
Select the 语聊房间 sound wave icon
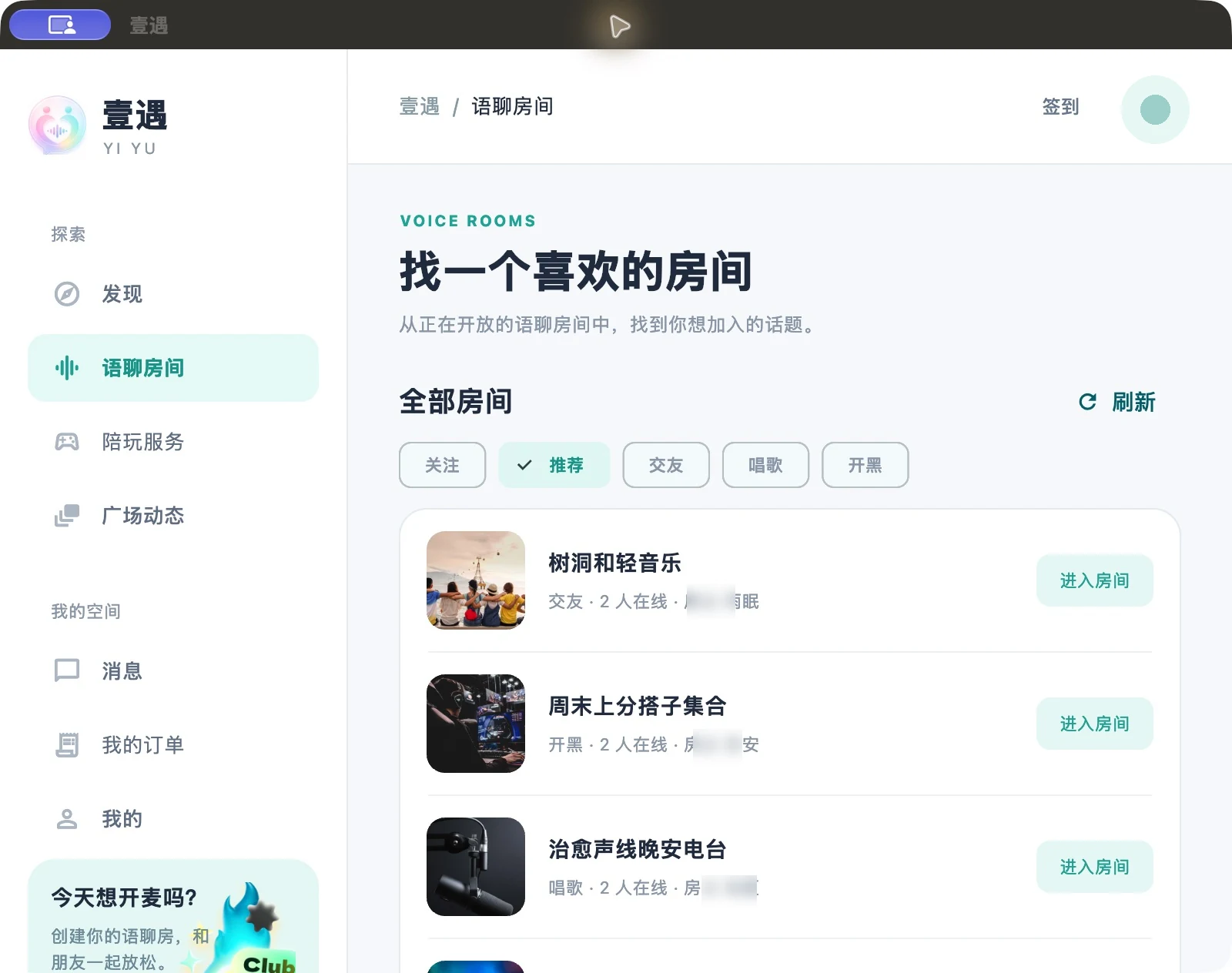coord(67,368)
